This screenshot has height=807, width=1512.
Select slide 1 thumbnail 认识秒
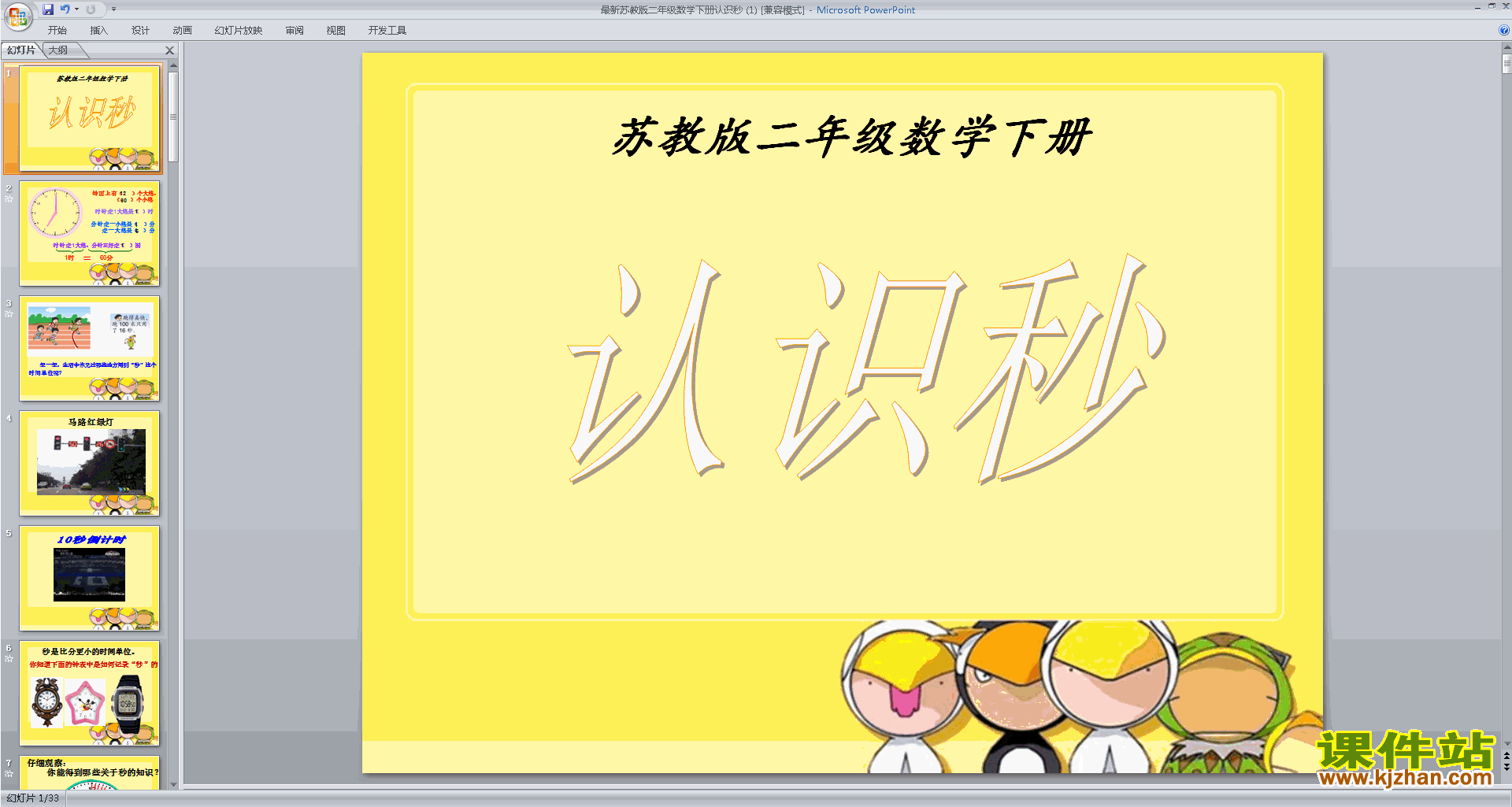(x=90, y=118)
